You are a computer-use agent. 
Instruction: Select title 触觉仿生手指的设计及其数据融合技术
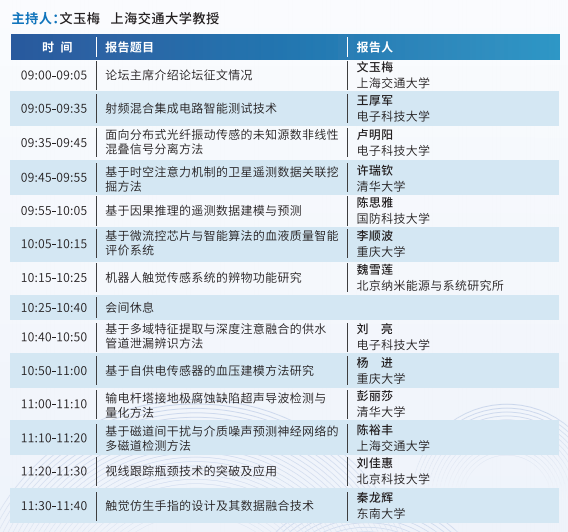[x=209, y=506]
